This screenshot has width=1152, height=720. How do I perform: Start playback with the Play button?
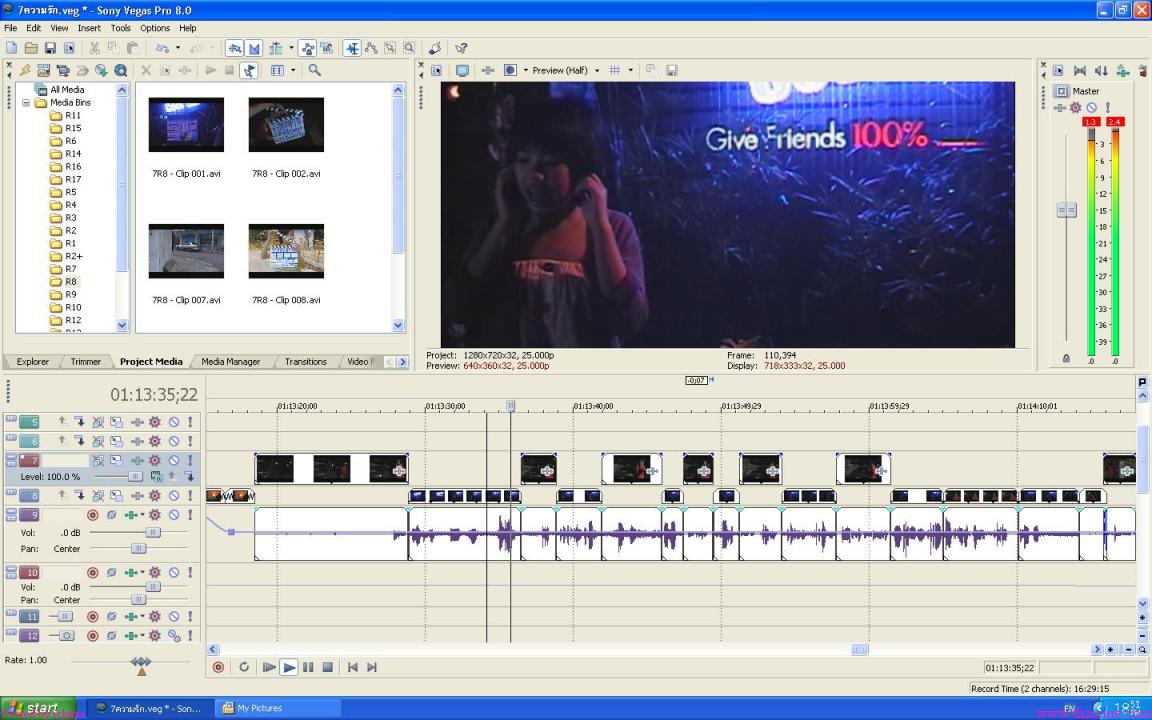289,667
